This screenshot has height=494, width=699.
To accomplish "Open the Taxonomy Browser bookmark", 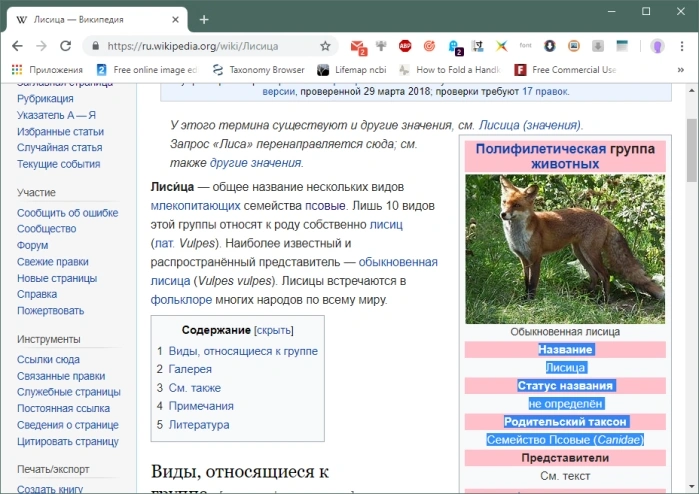I will click(259, 70).
